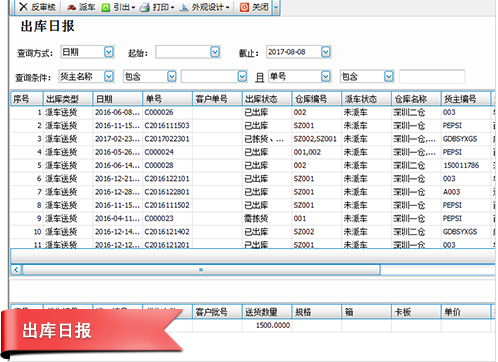Expand the 货主名称 condition dropdown
498x362 pixels.
pyautogui.click(x=109, y=77)
